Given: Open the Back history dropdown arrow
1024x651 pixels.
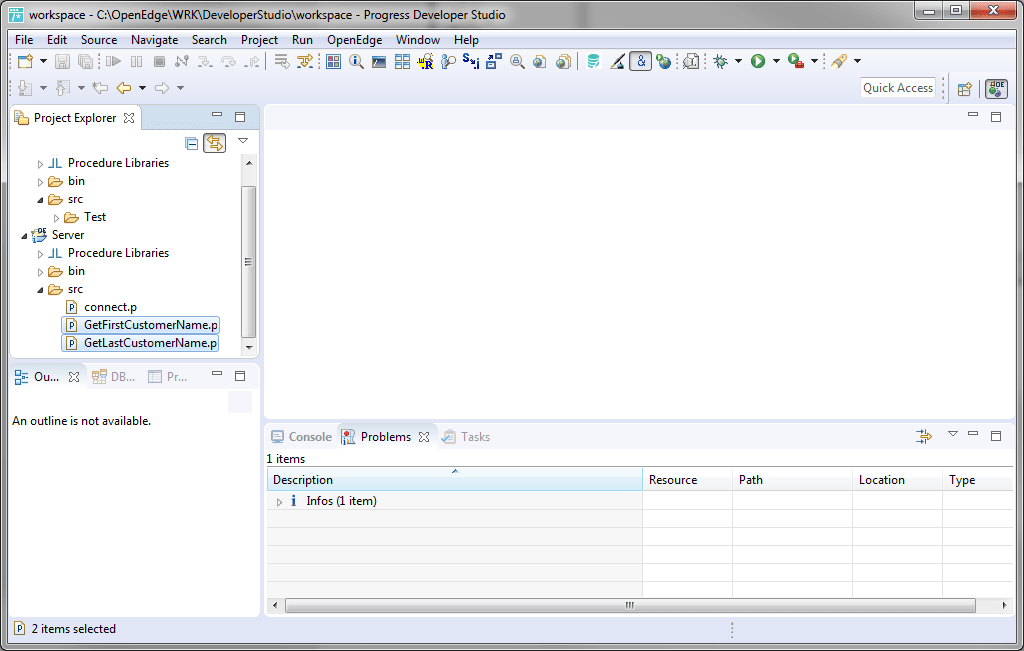Looking at the screenshot, I should tap(142, 87).
